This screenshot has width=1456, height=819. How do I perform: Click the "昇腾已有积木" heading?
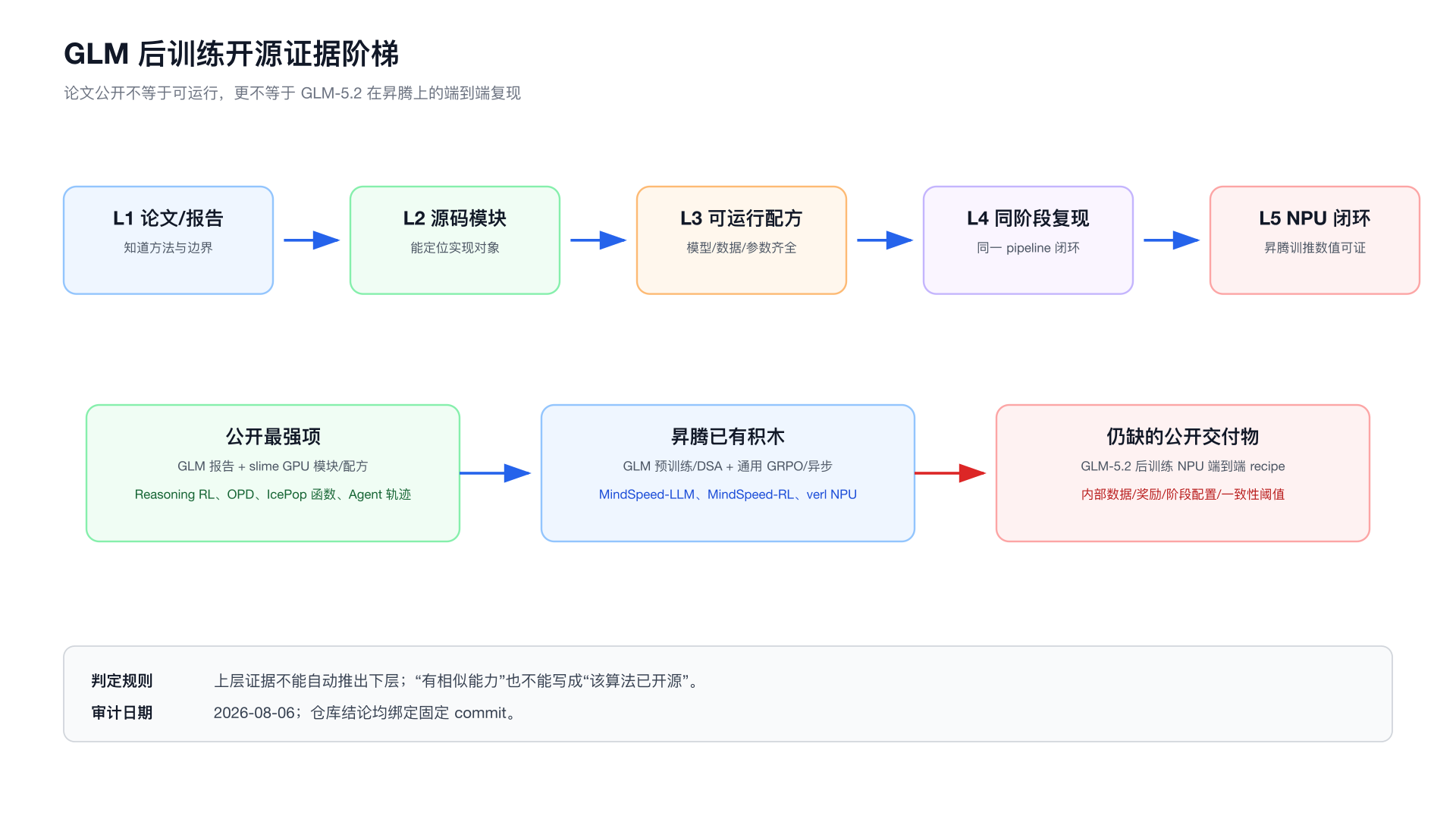[x=728, y=437]
